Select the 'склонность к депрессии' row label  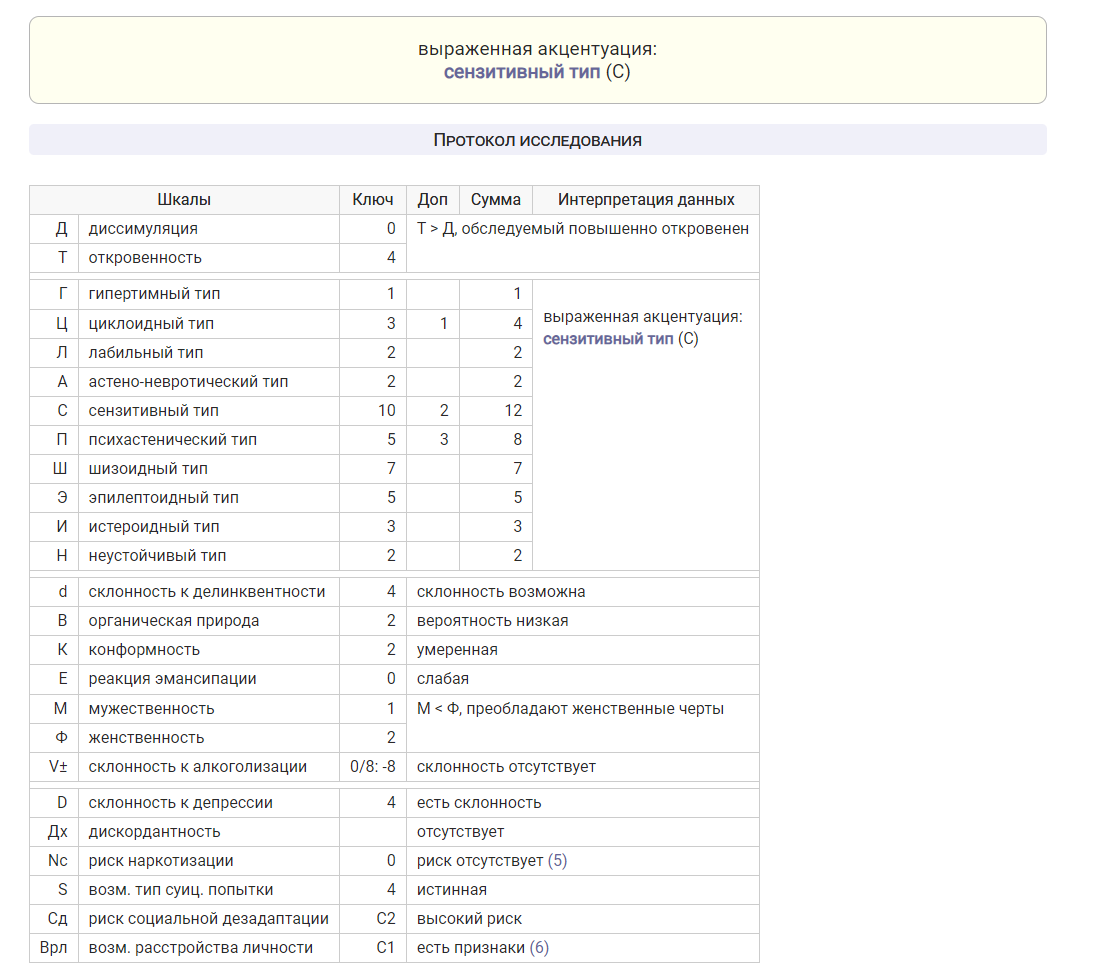coord(181,803)
